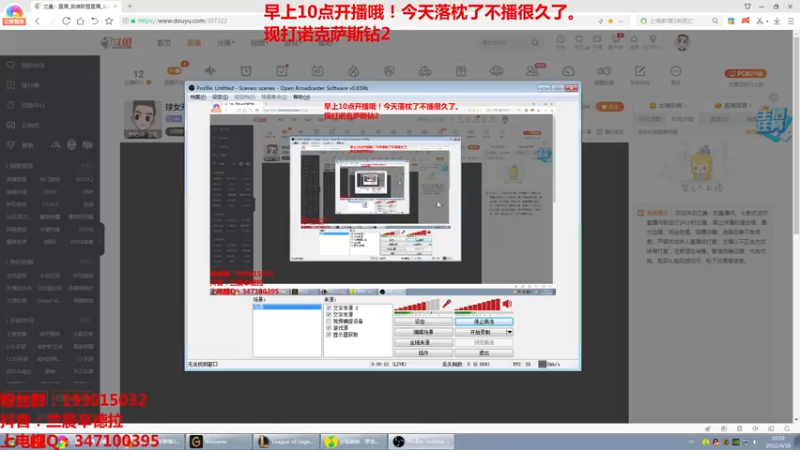Open the heart follow icon in Douyu header
The image size is (800, 450).
coord(579,39)
